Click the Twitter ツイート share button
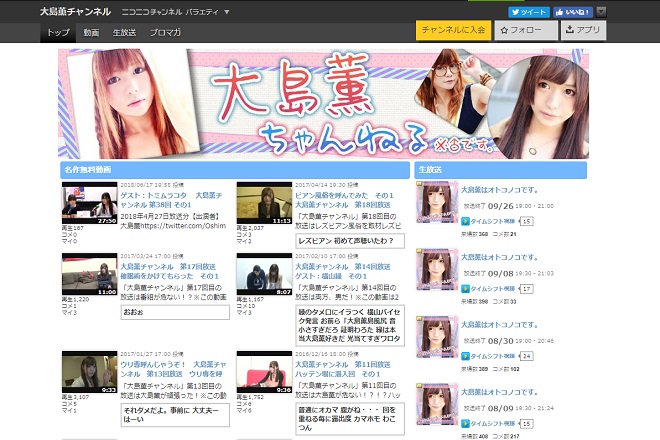660x440 pixels. pos(528,12)
